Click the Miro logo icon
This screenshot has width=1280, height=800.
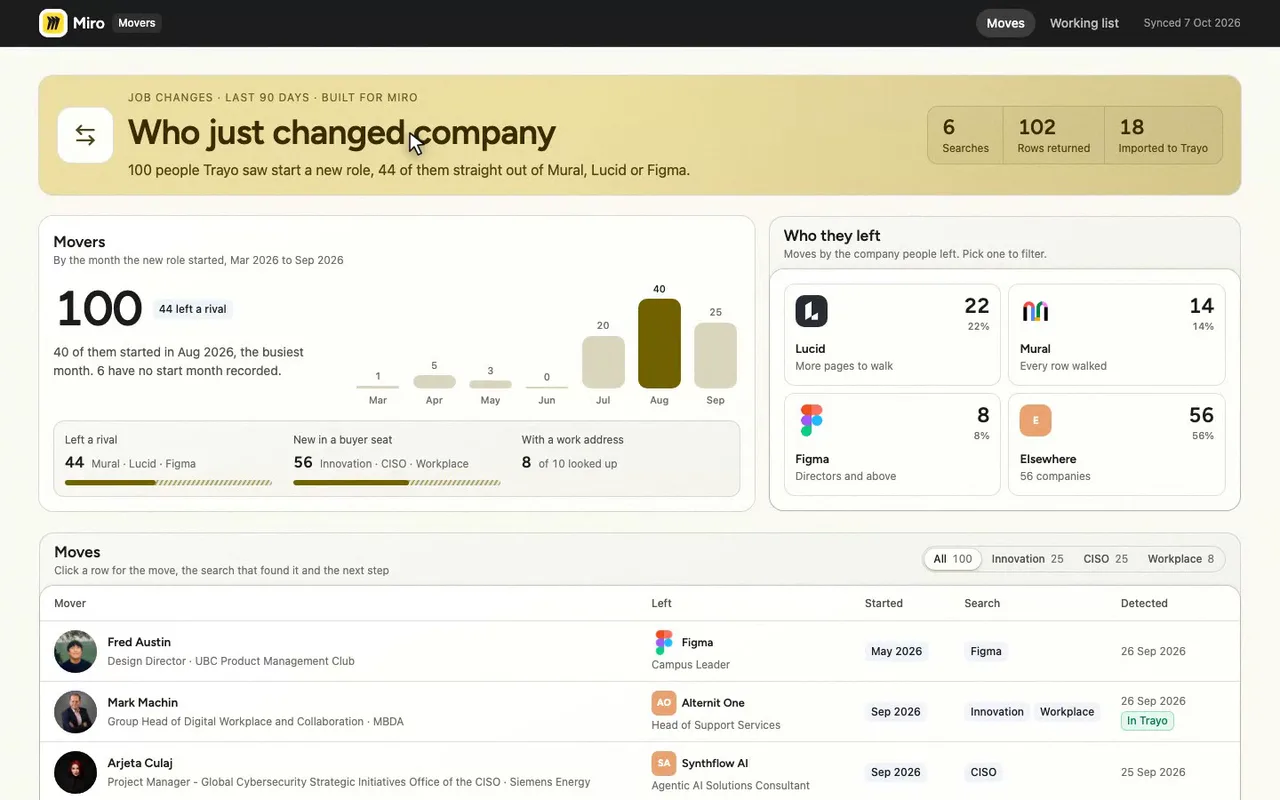pos(53,23)
